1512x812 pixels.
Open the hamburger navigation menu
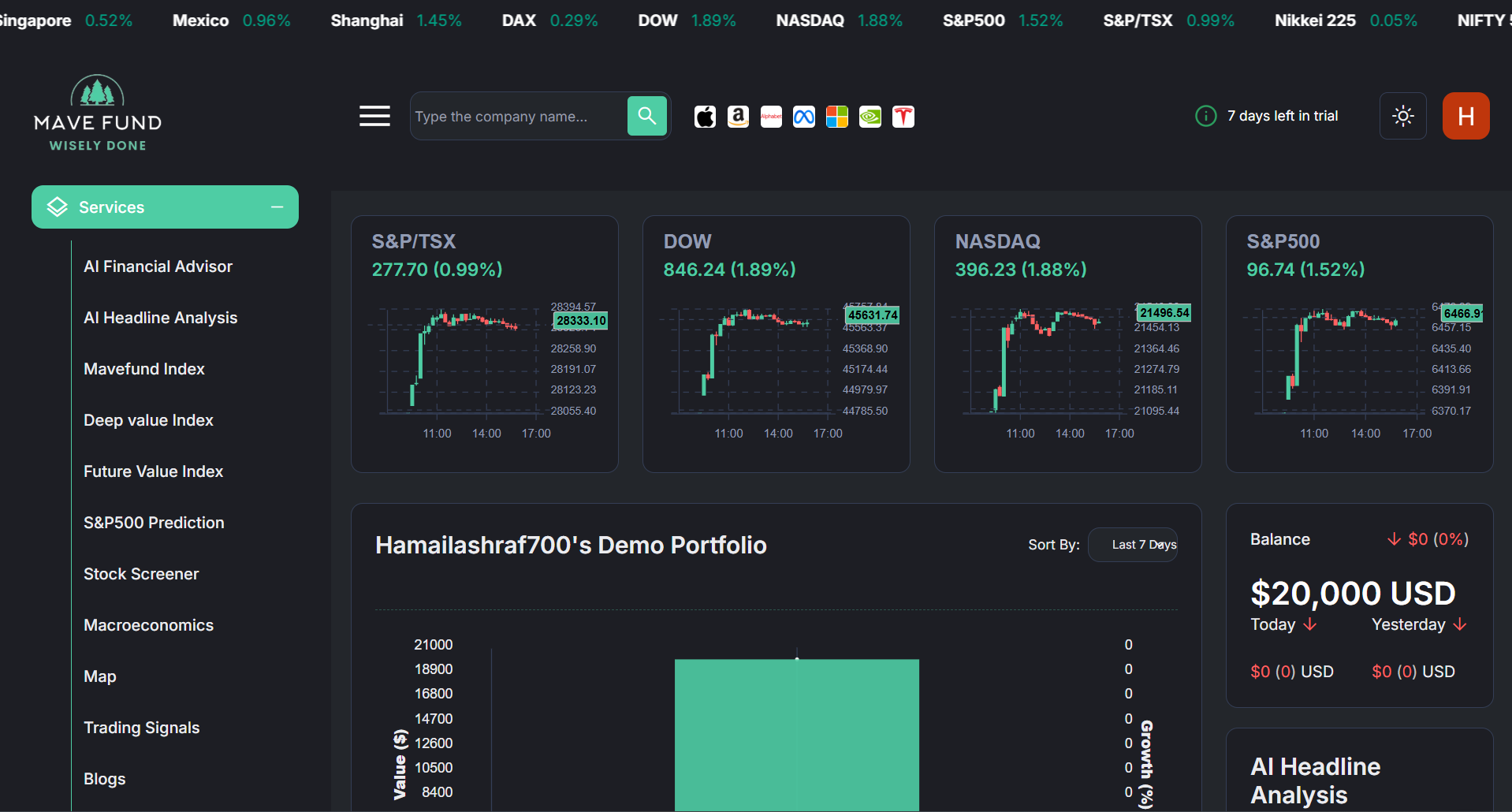click(374, 115)
